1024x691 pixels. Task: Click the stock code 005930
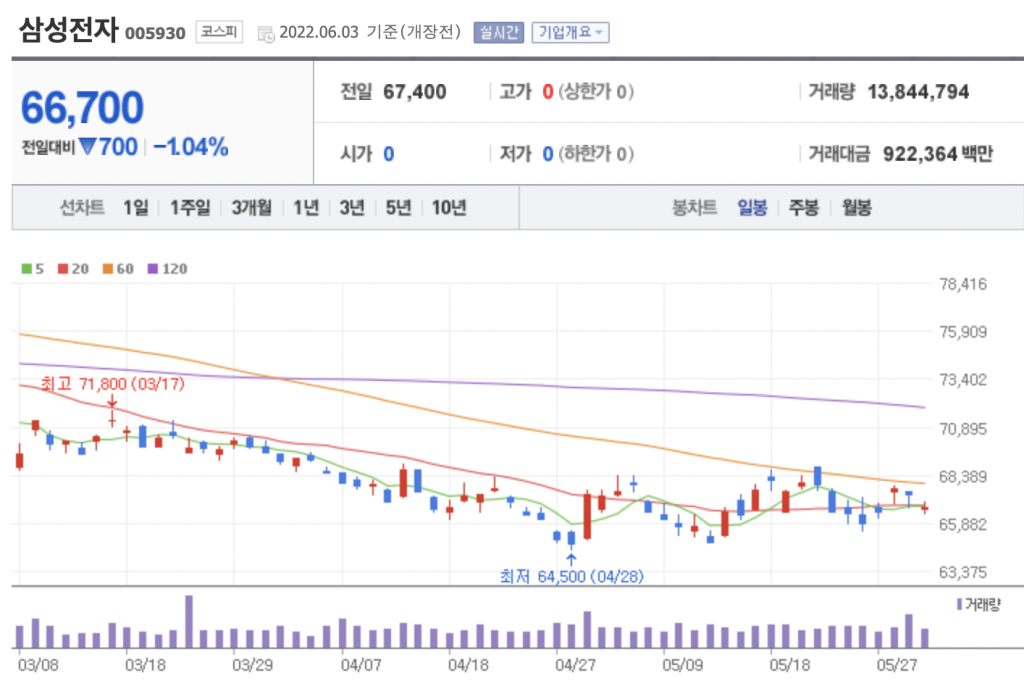(x=155, y=33)
